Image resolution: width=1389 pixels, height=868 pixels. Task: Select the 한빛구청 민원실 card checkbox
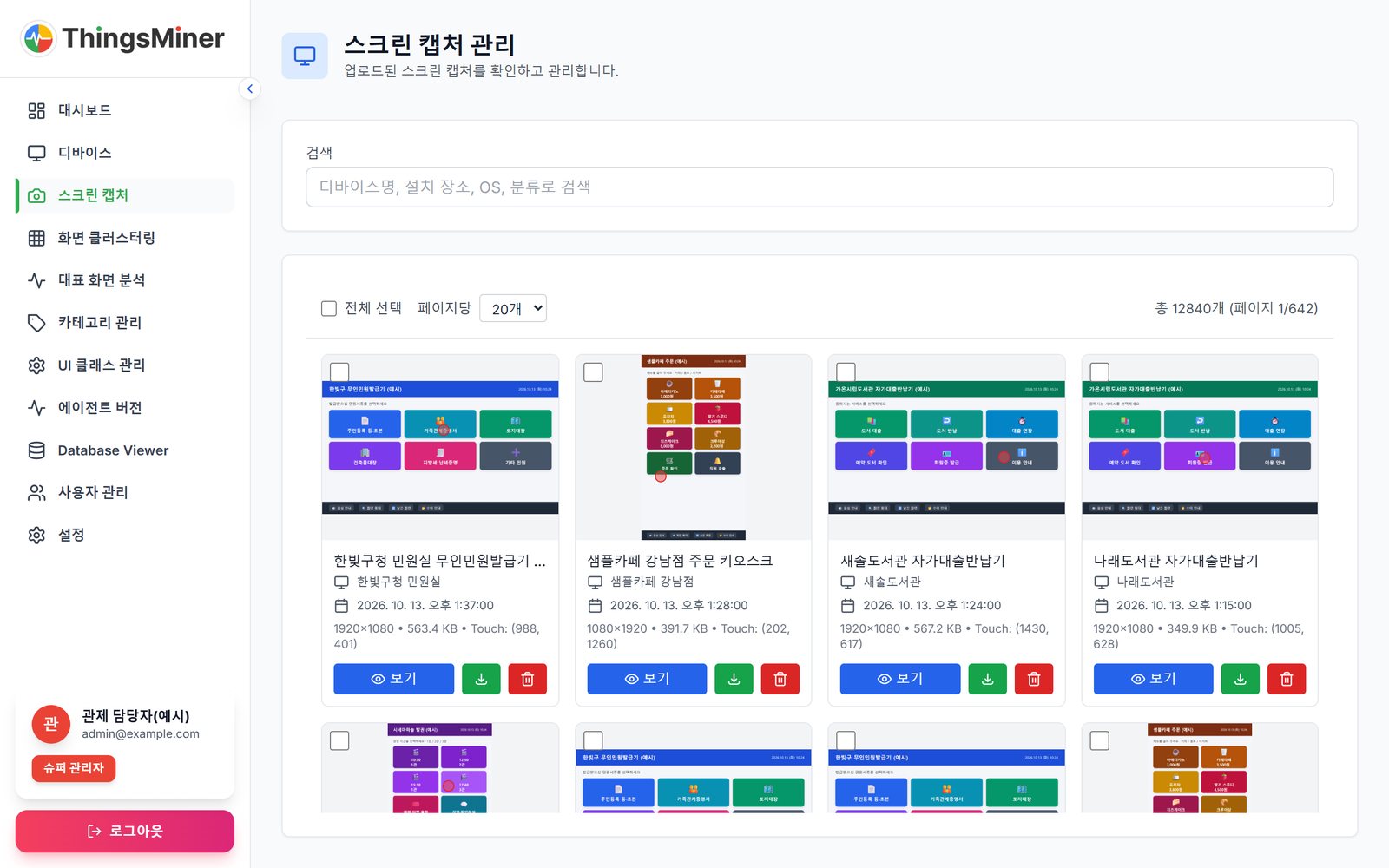339,372
